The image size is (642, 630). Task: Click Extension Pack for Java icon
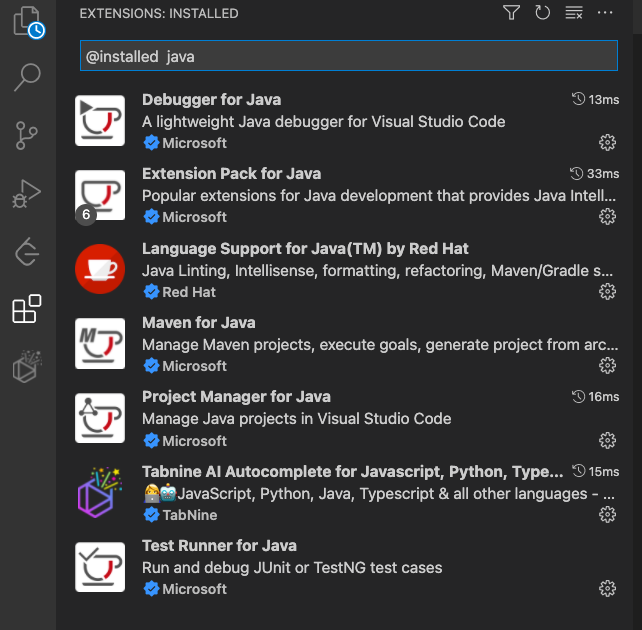[100, 195]
